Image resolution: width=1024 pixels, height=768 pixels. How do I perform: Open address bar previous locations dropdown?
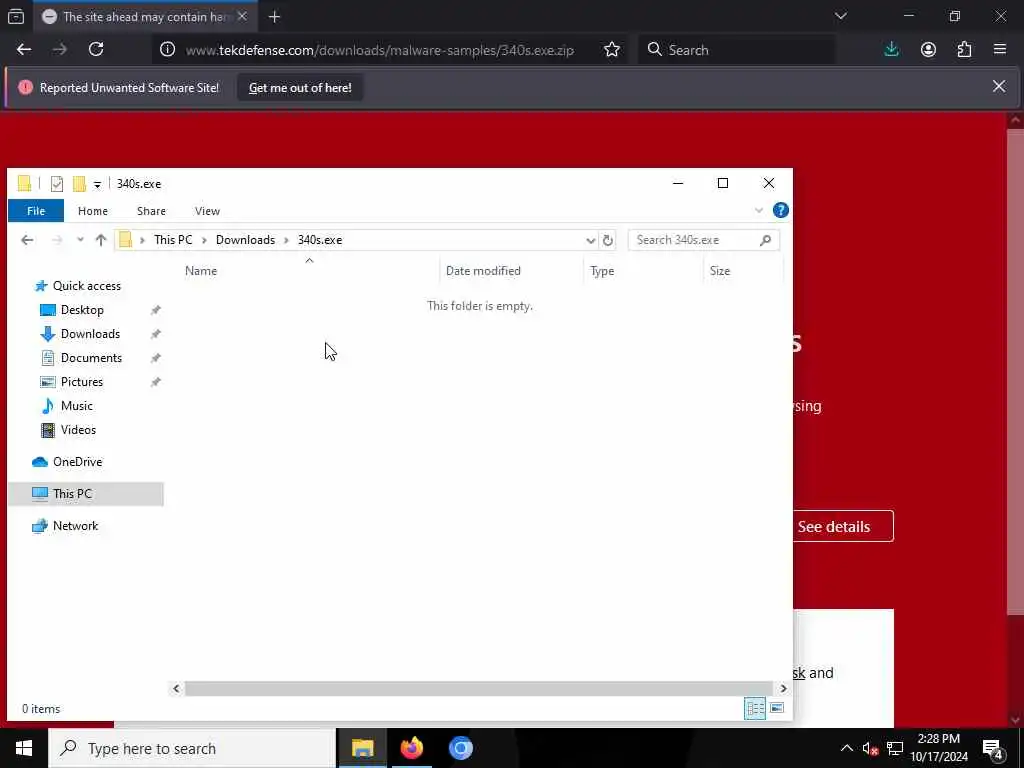pos(590,240)
